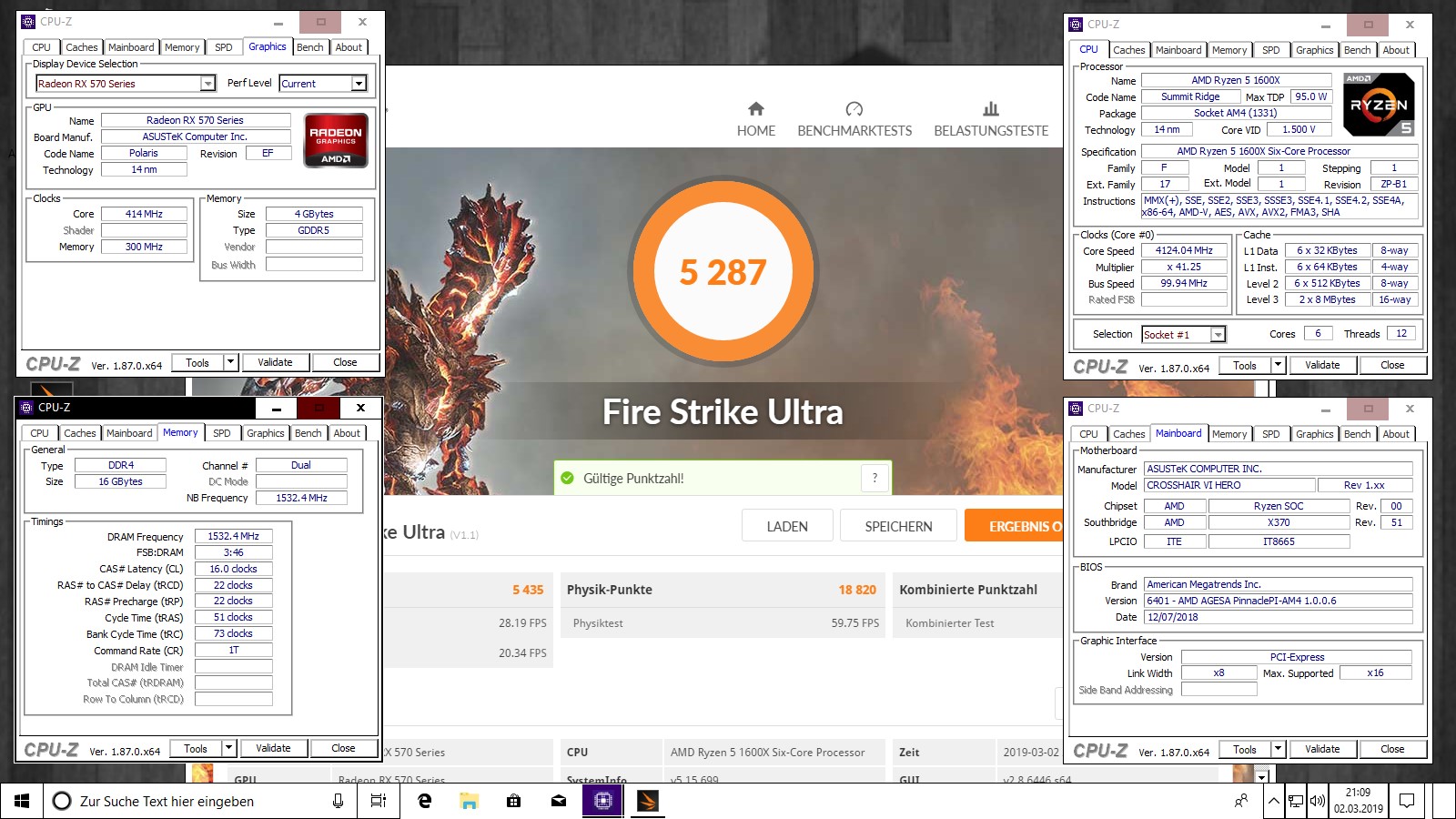Screen dimensions: 1456x819
Task: Expand the Tools arrow in the CPU window
Action: 1278,365
